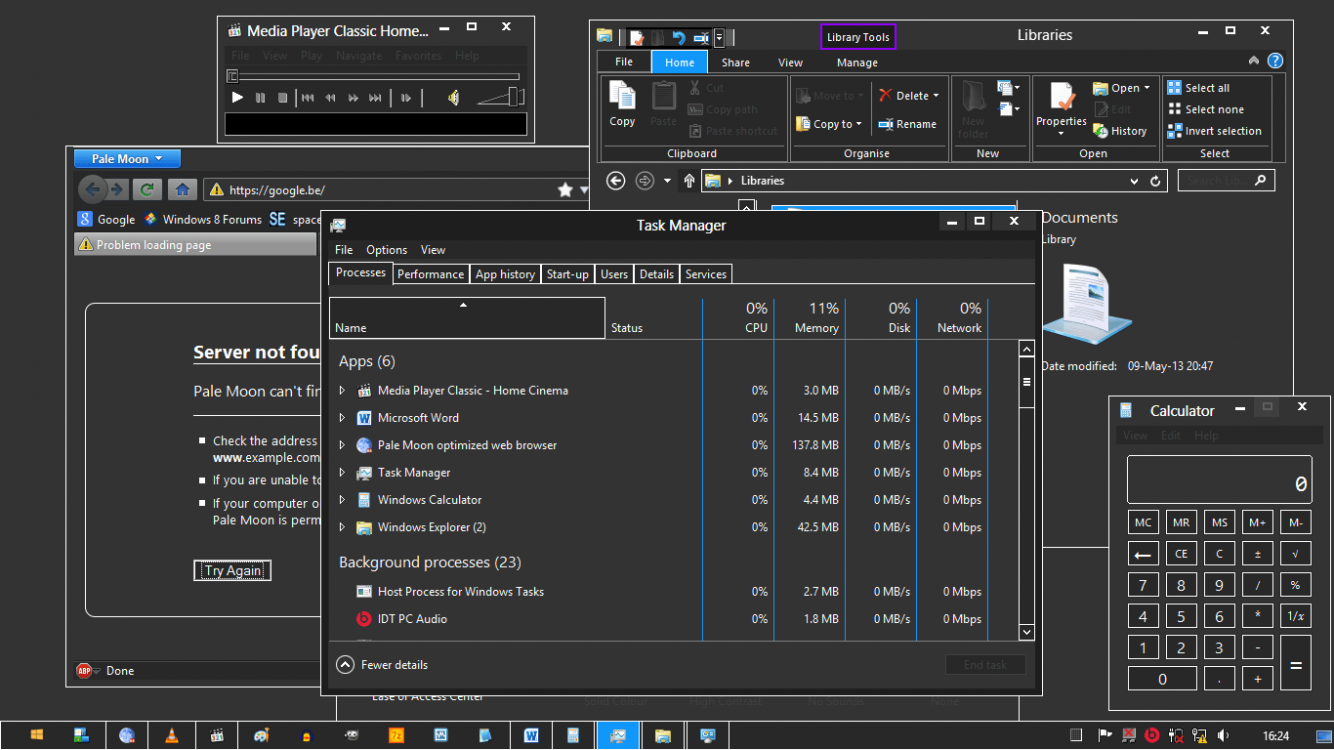
Task: Open VLC from the taskbar cone icon
Action: pyautogui.click(x=172, y=736)
